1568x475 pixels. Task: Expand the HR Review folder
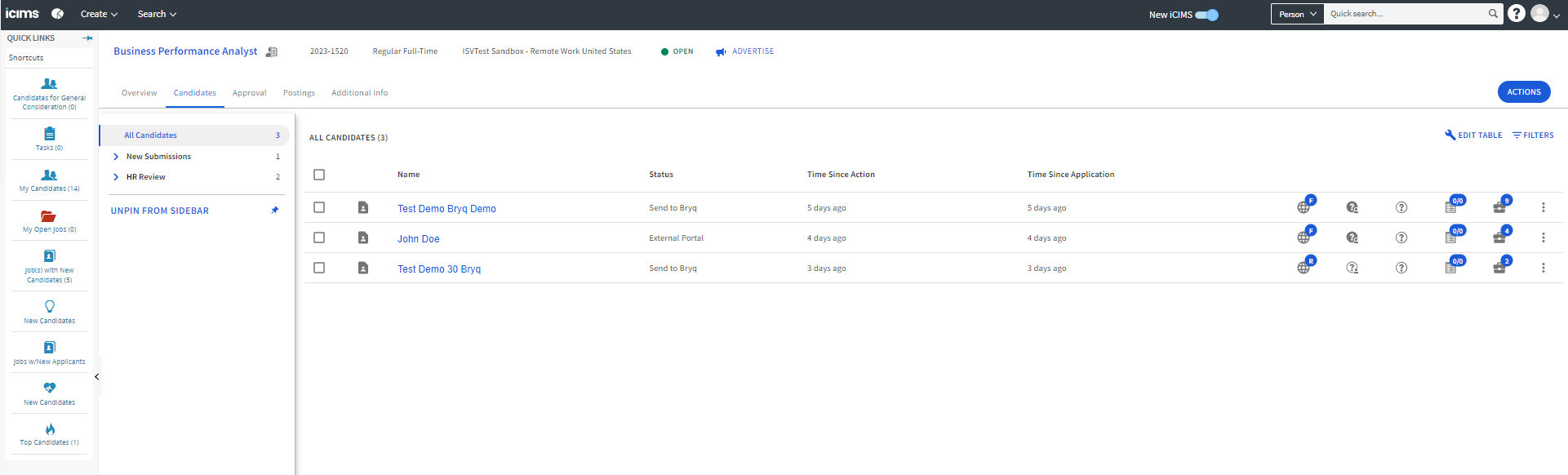116,177
